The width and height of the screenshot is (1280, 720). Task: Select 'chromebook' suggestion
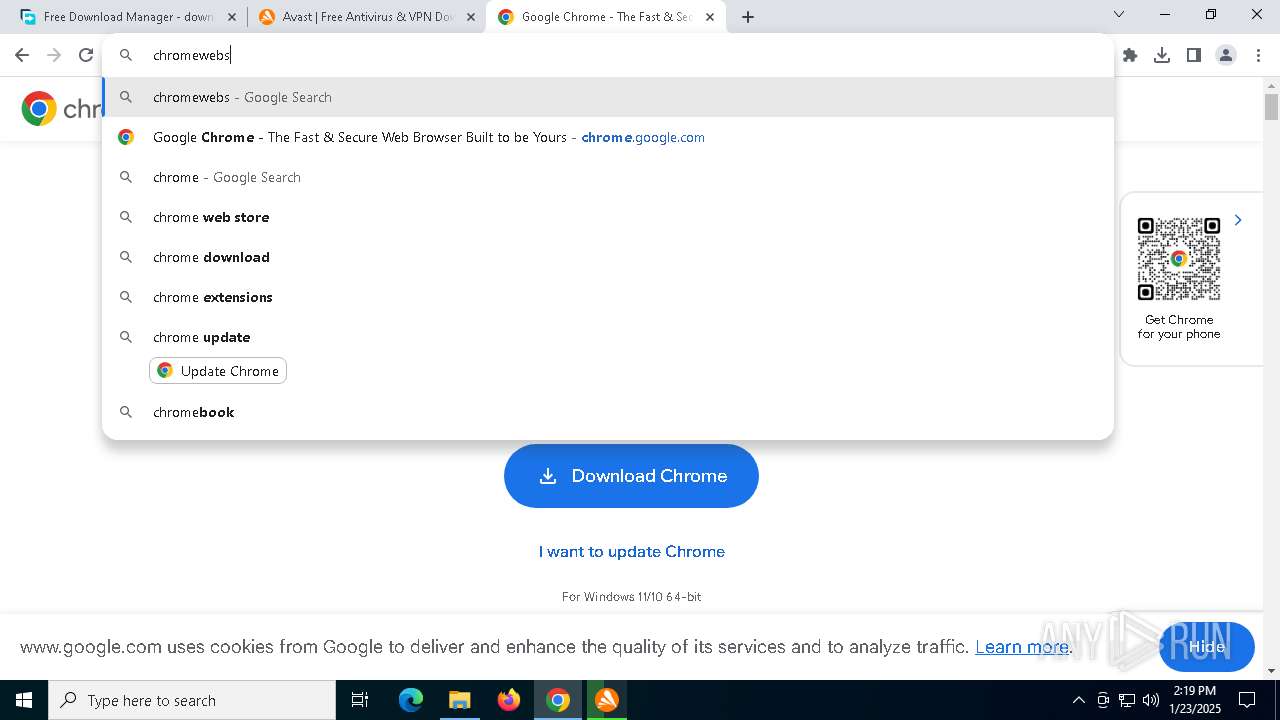tap(608, 412)
